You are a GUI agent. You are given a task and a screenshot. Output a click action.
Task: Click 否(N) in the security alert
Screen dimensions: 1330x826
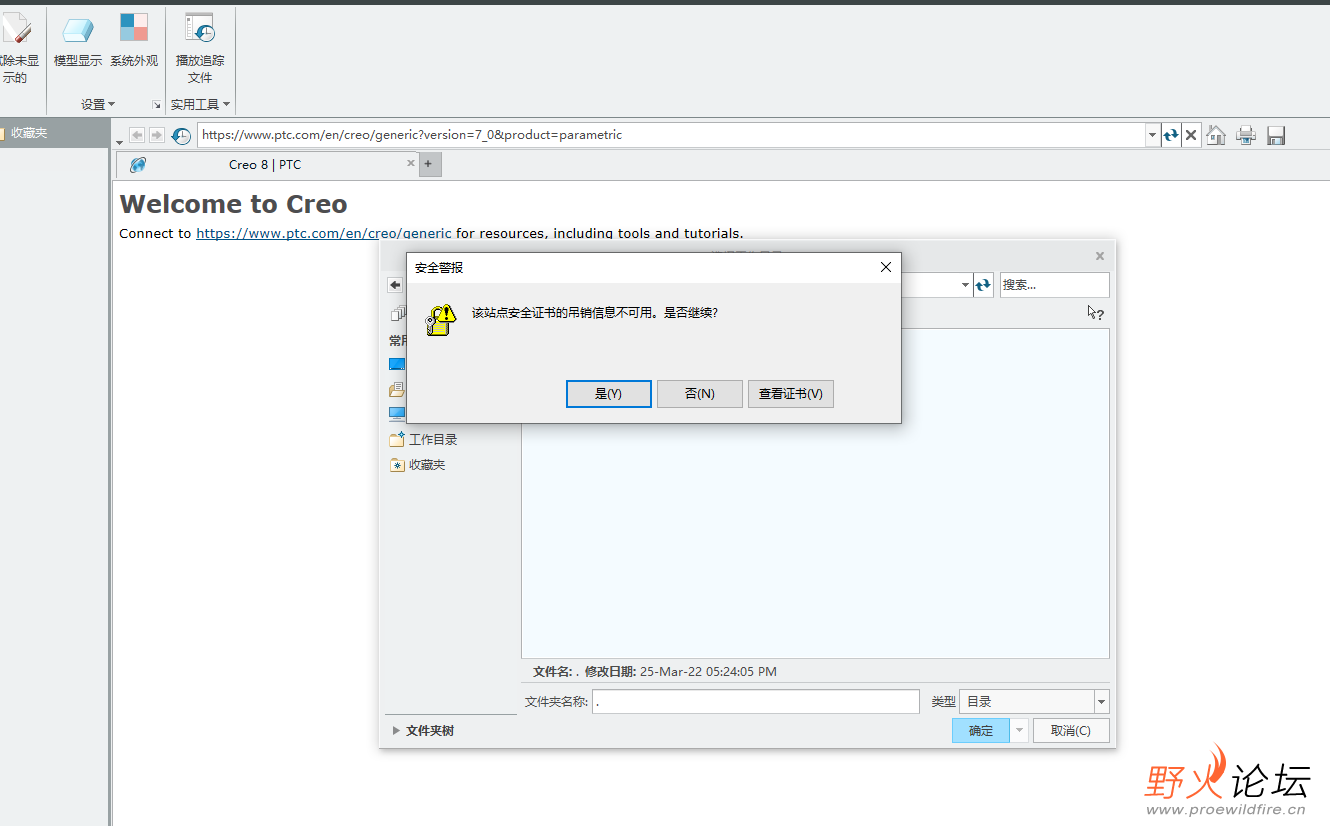click(700, 394)
